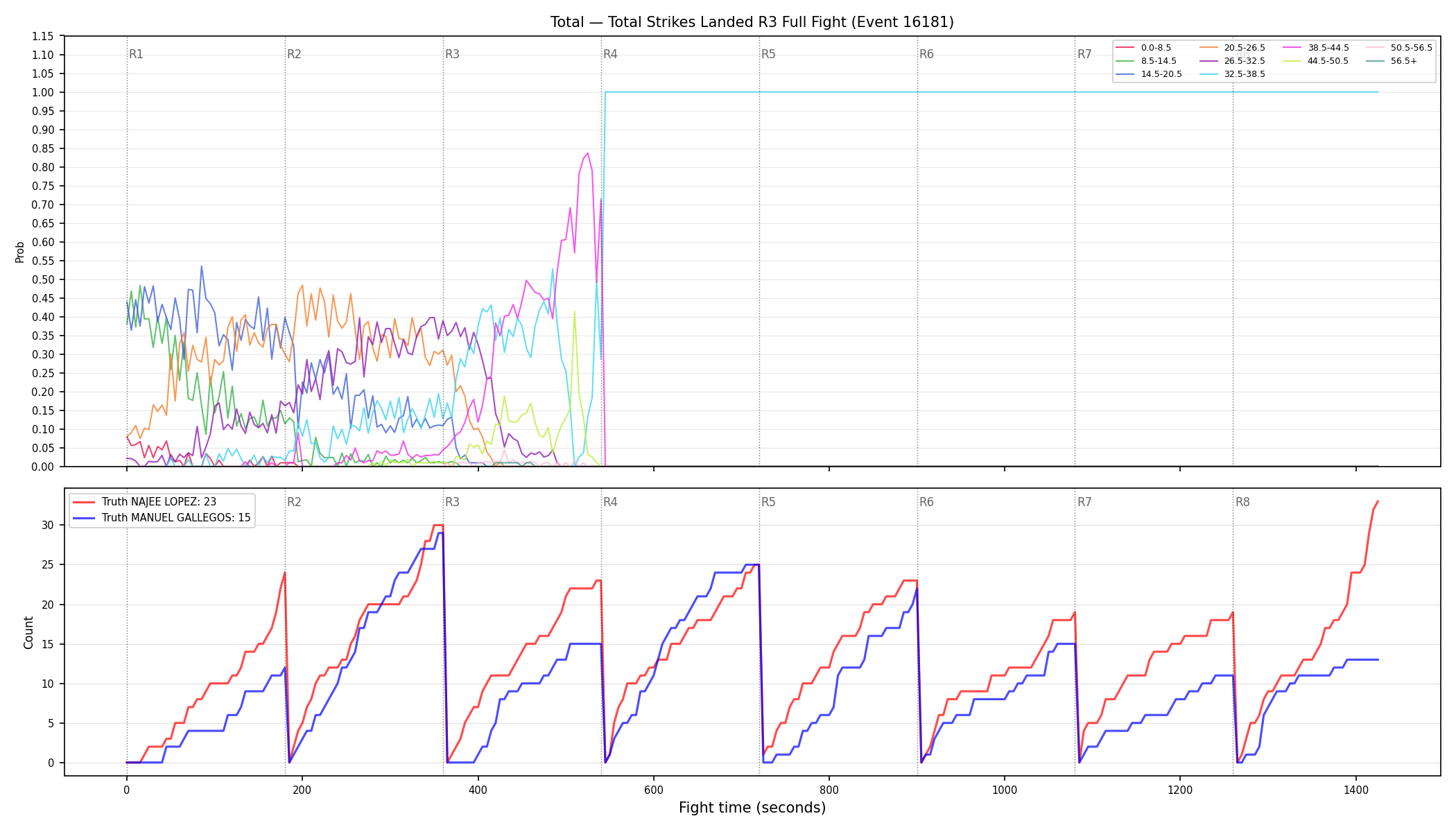This screenshot has width=1456, height=832.
Task: Select the R3 round marker in probability chart
Action: pyautogui.click(x=452, y=54)
